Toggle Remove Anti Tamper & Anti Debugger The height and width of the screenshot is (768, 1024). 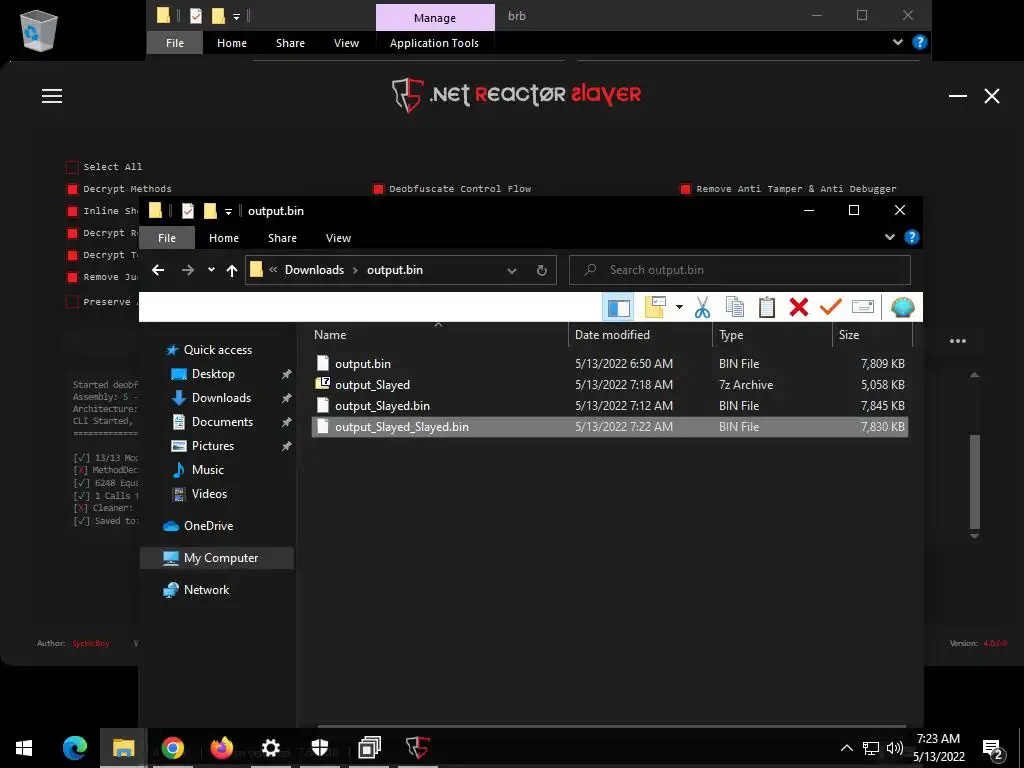(685, 189)
